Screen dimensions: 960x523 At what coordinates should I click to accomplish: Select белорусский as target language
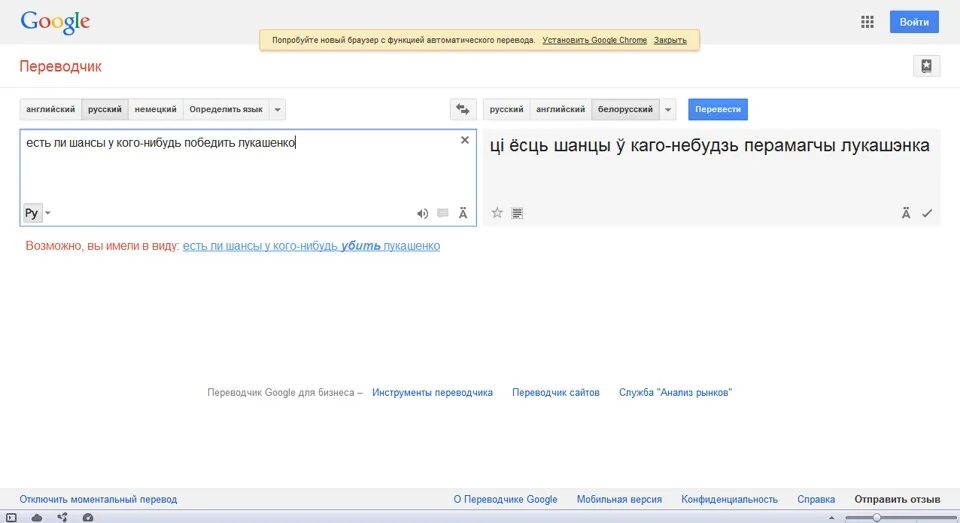point(625,110)
